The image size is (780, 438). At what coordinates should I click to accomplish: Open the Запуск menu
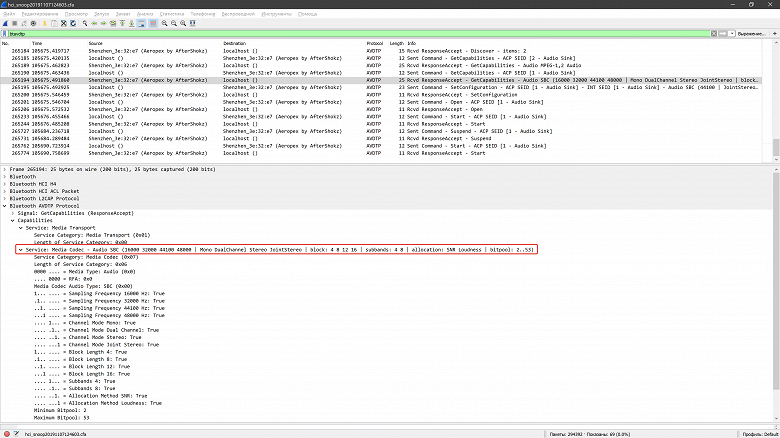click(101, 14)
